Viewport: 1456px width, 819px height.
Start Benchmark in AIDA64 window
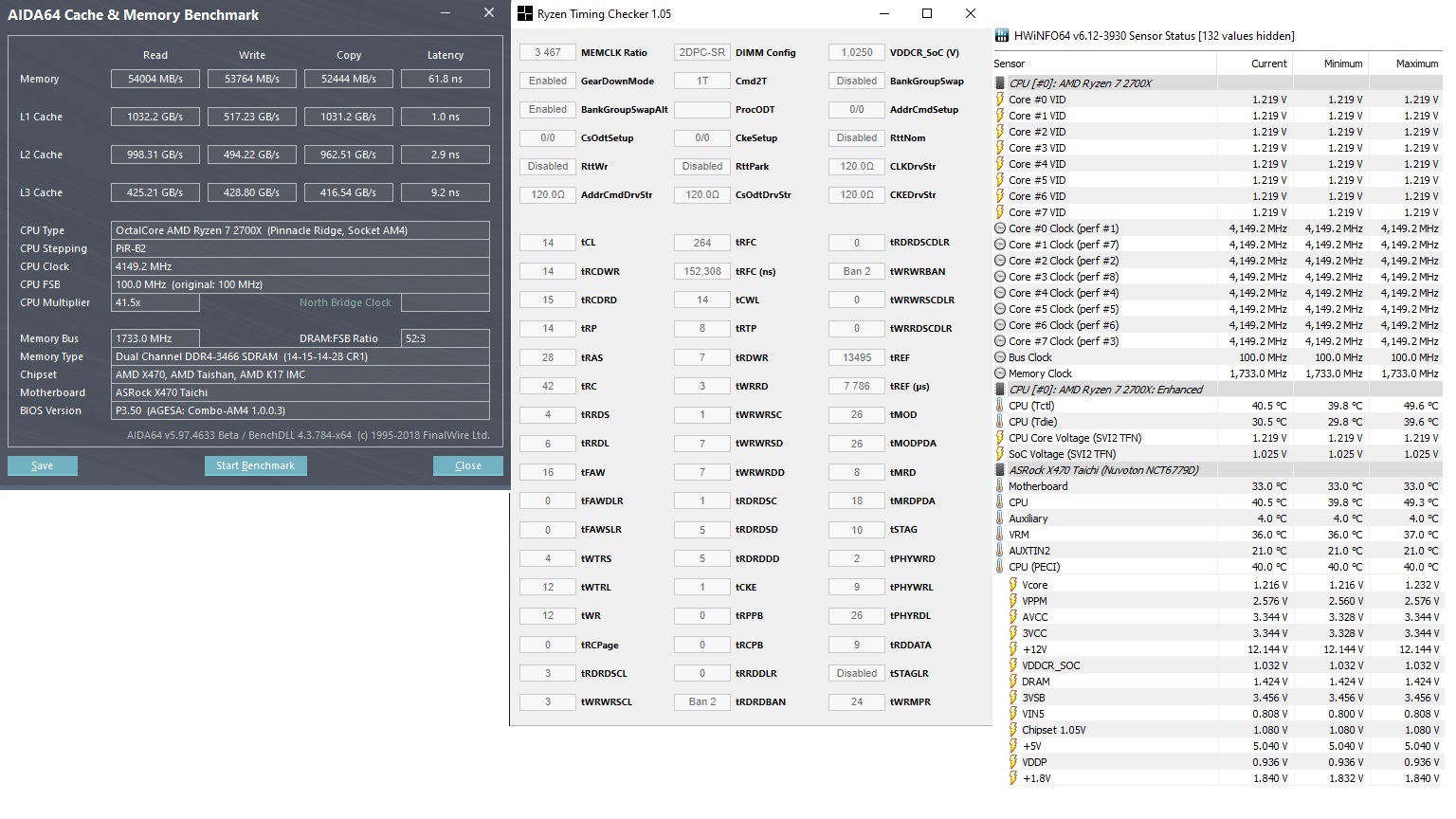coord(255,465)
